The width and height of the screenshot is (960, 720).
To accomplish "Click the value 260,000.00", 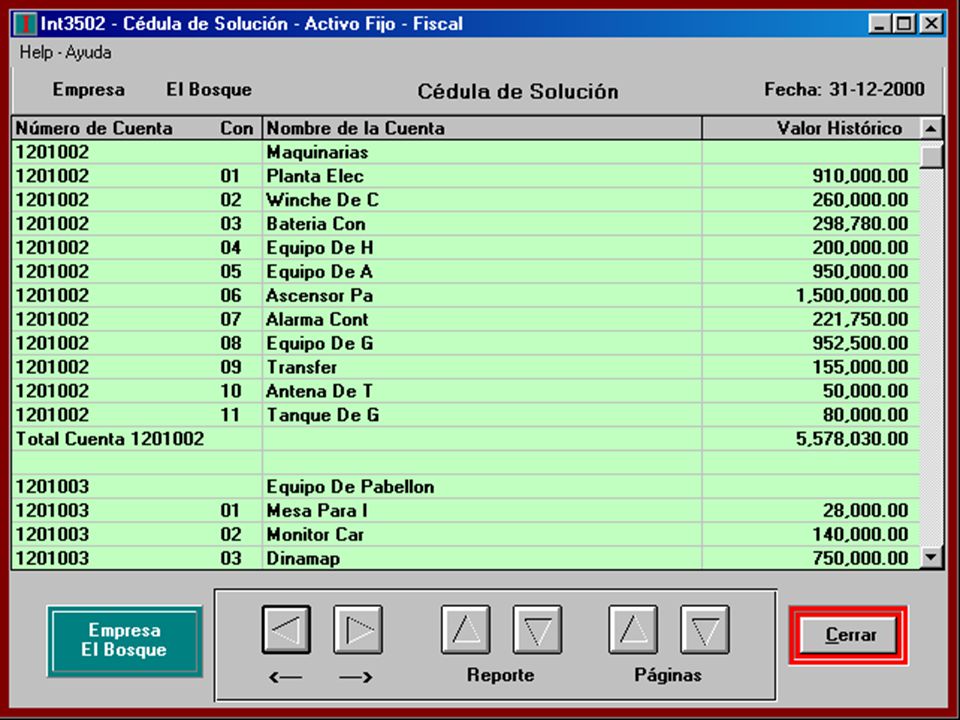I will click(860, 200).
